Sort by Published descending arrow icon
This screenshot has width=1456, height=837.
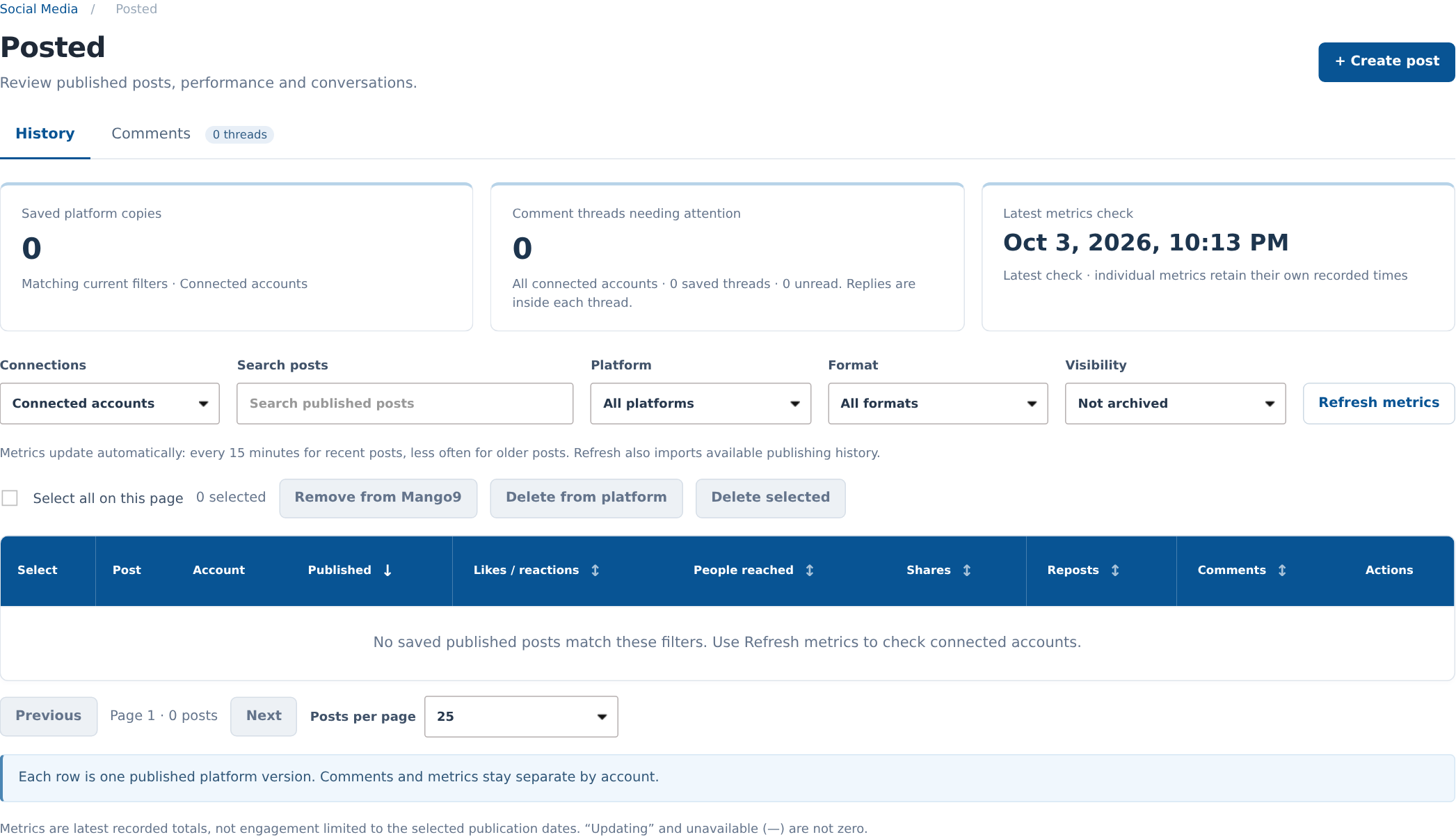pyautogui.click(x=387, y=571)
